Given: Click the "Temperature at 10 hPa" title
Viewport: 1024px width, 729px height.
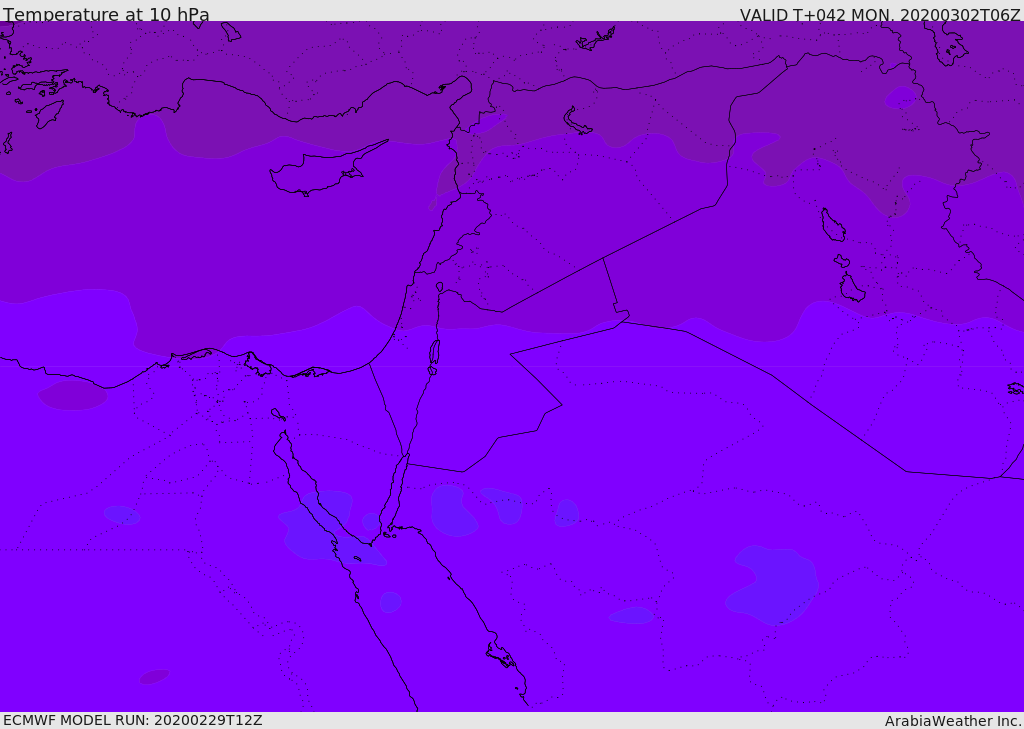Looking at the screenshot, I should coord(106,15).
